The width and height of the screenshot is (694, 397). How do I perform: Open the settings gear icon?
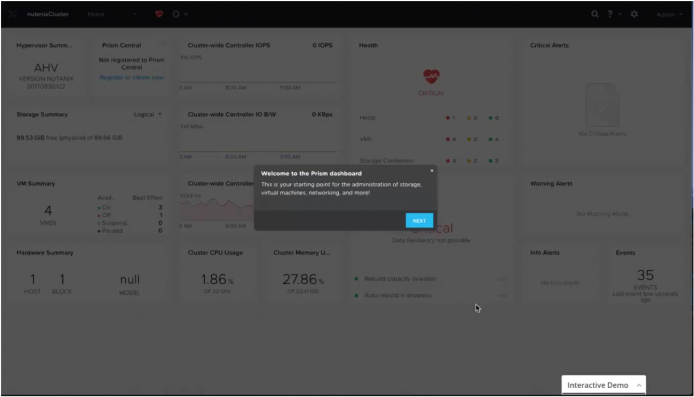634,14
